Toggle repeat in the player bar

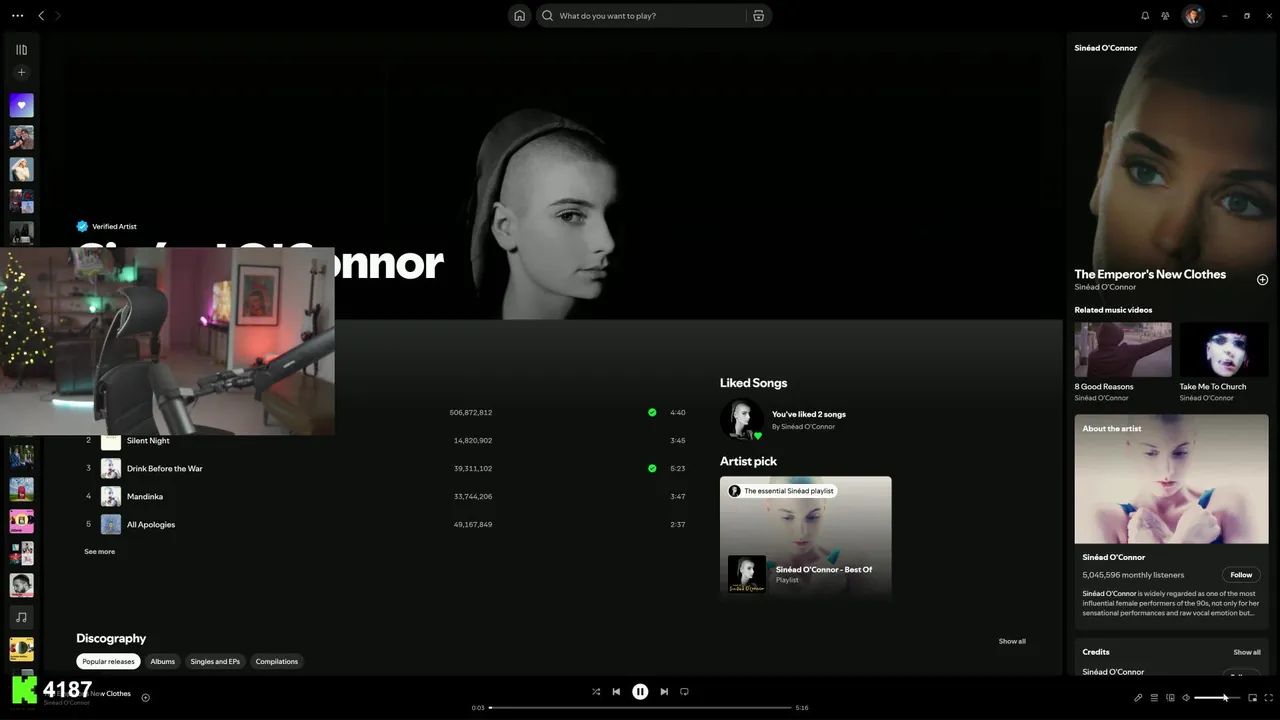tap(684, 692)
